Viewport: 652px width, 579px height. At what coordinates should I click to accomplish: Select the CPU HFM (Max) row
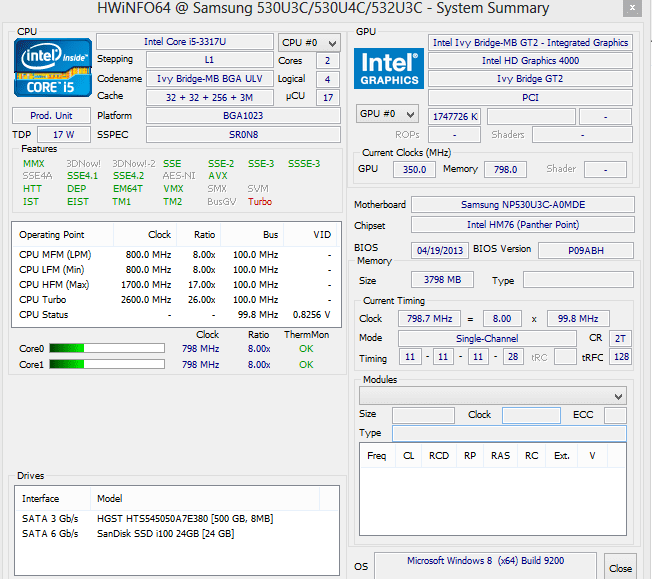176,285
